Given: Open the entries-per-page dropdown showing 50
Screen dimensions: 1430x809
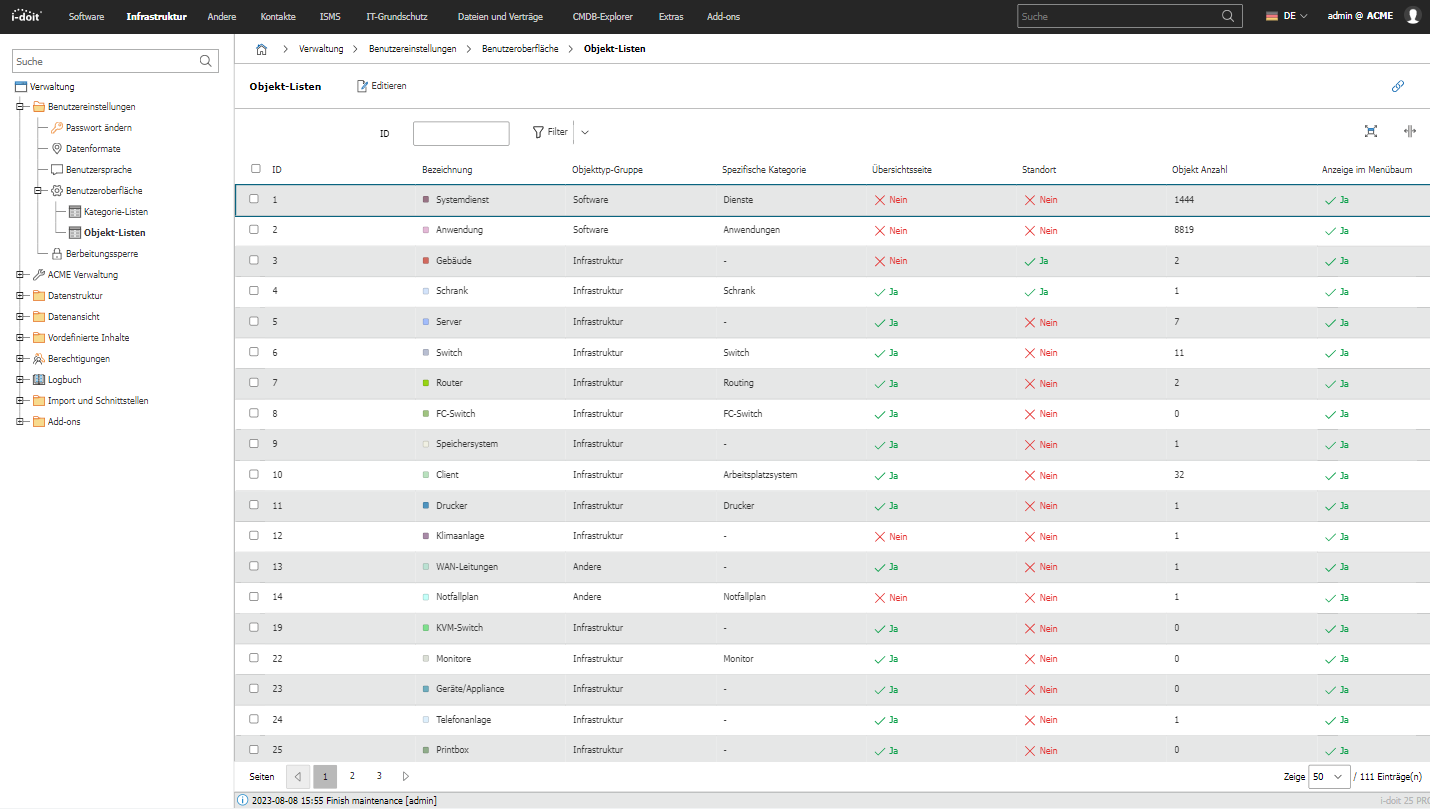Looking at the screenshot, I should pos(1328,776).
